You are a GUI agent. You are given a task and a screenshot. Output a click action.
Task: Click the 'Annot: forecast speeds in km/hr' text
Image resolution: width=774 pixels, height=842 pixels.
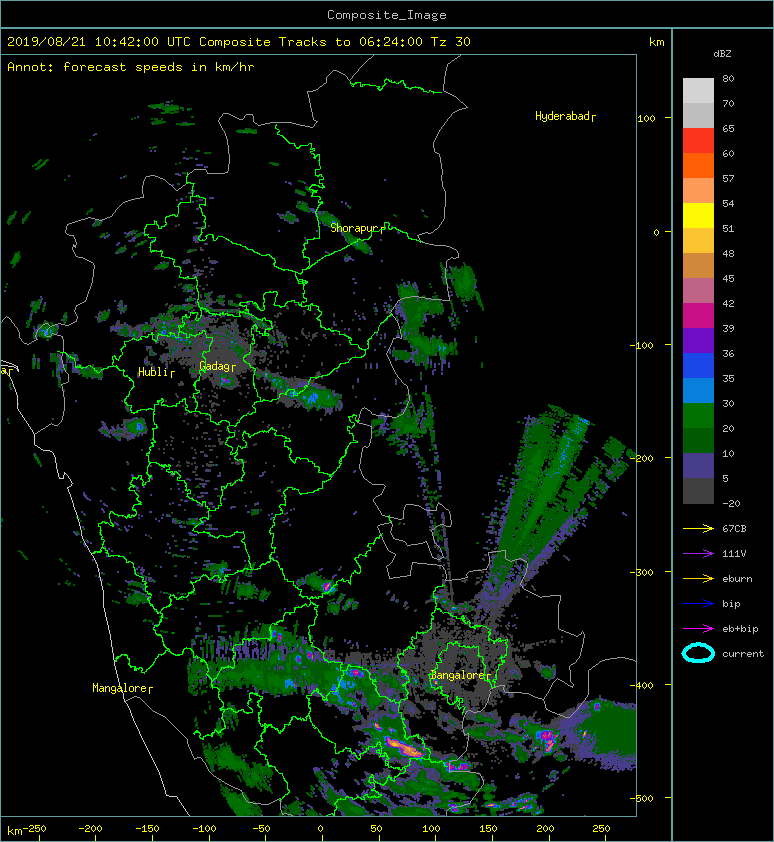131,67
